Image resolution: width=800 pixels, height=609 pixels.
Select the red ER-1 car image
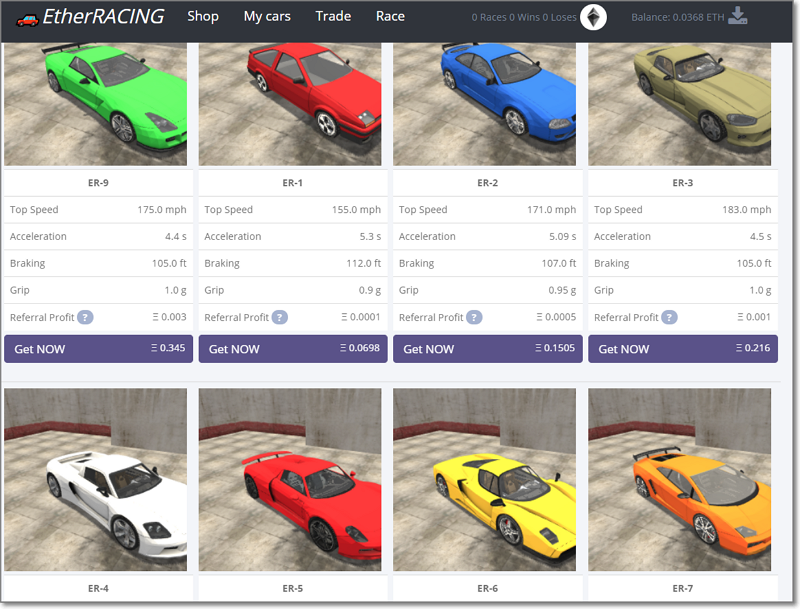(290, 104)
